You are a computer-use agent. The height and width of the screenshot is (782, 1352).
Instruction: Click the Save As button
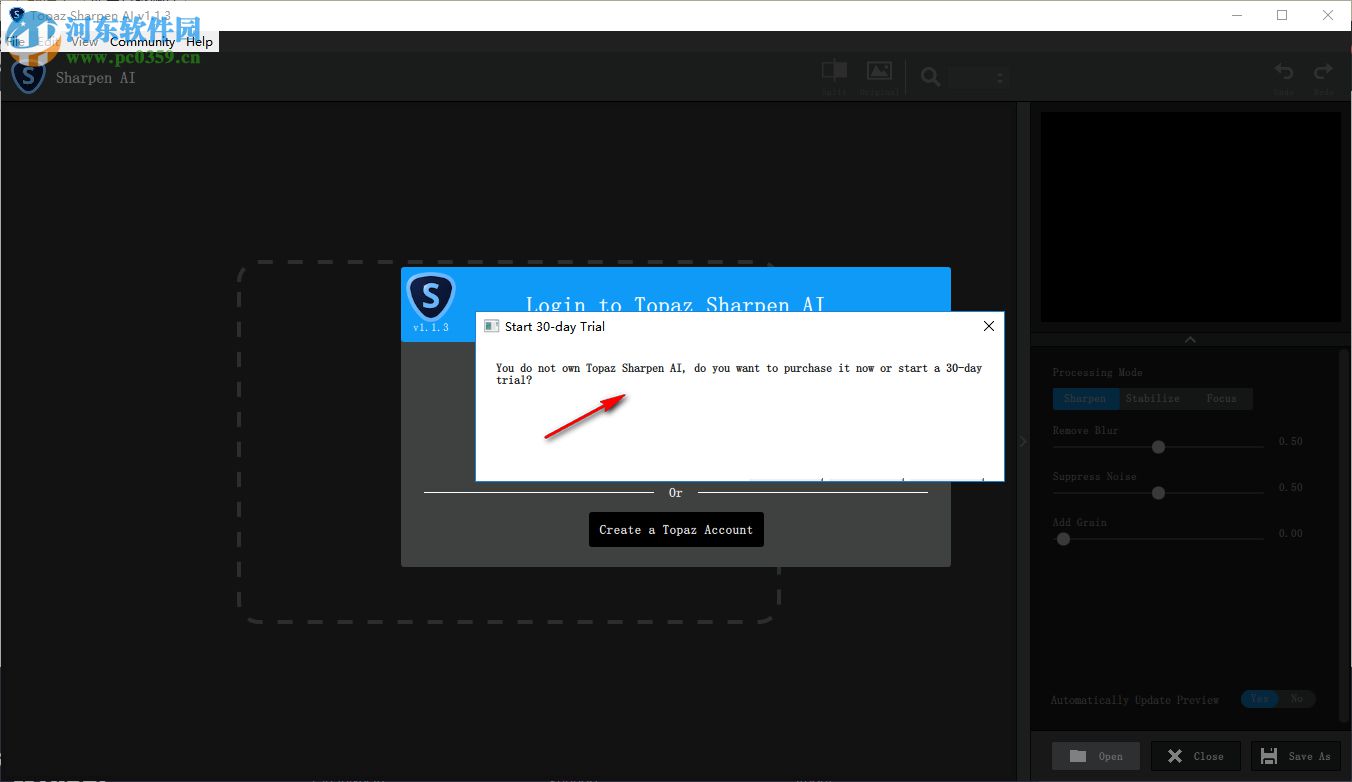coord(1296,756)
